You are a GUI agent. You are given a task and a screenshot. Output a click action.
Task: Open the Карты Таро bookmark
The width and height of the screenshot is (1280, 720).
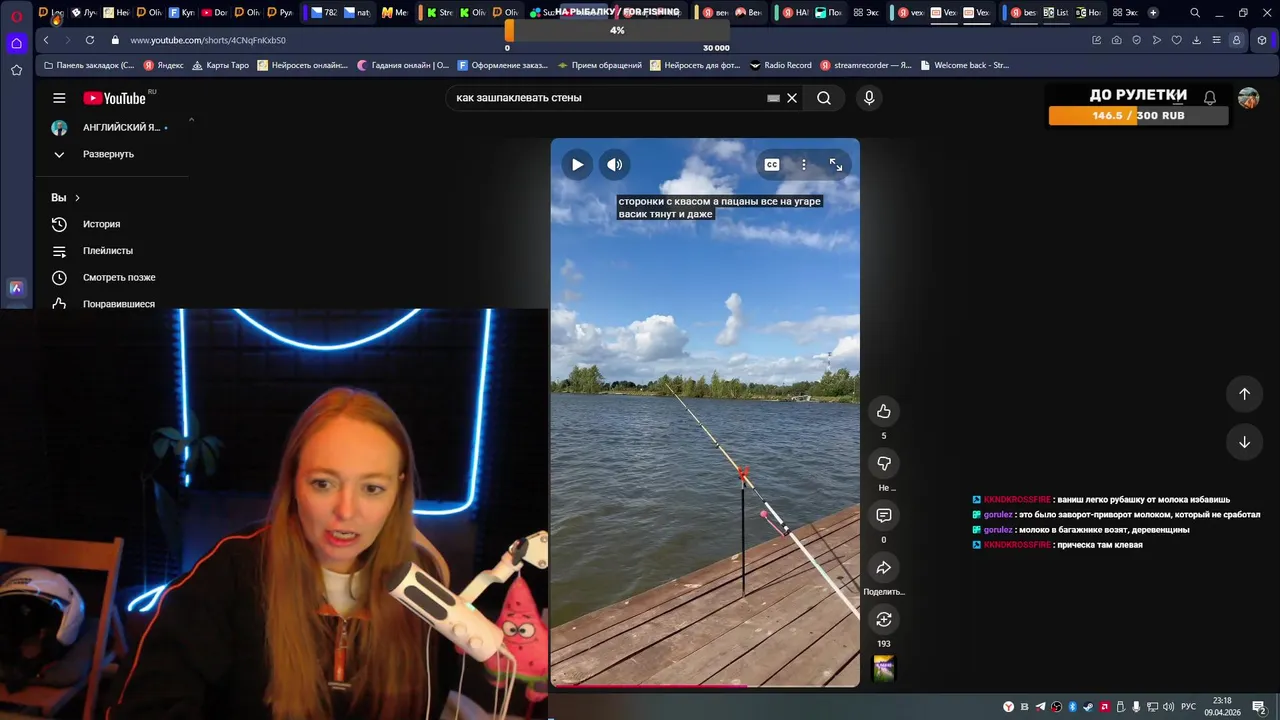coord(220,65)
